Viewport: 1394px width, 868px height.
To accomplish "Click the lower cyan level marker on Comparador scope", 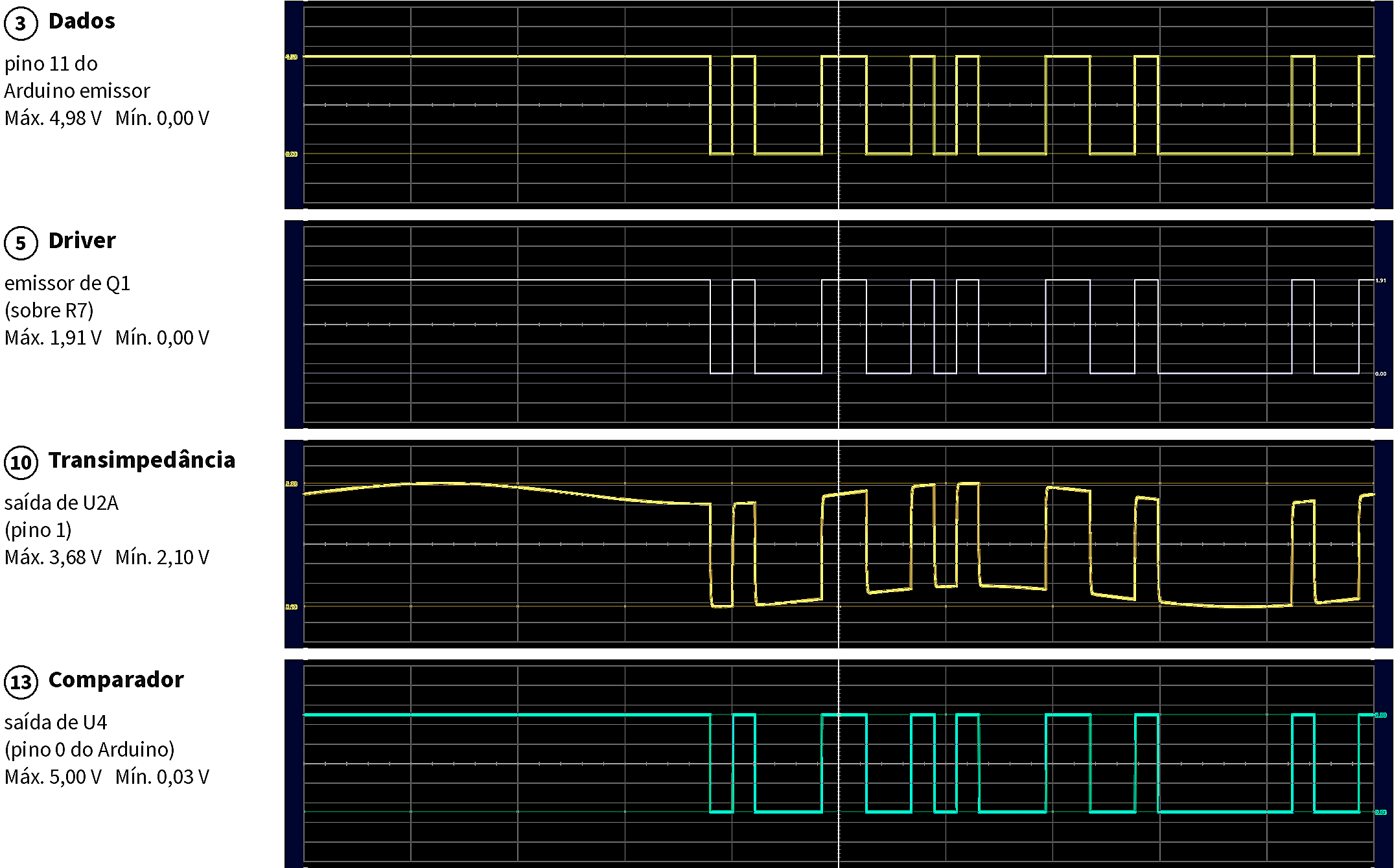I will 1381,812.
